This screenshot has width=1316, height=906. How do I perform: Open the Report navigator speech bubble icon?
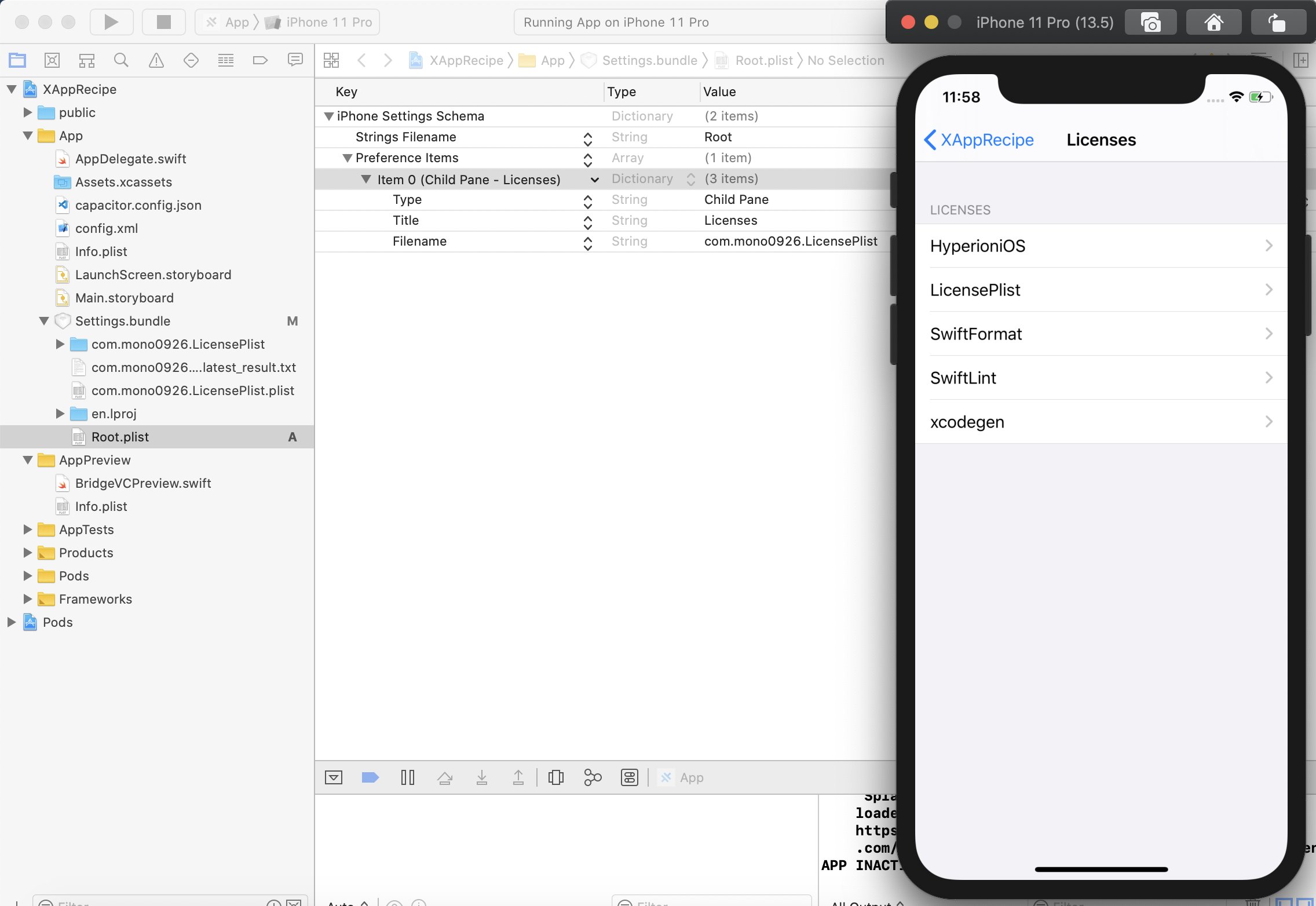(295, 60)
